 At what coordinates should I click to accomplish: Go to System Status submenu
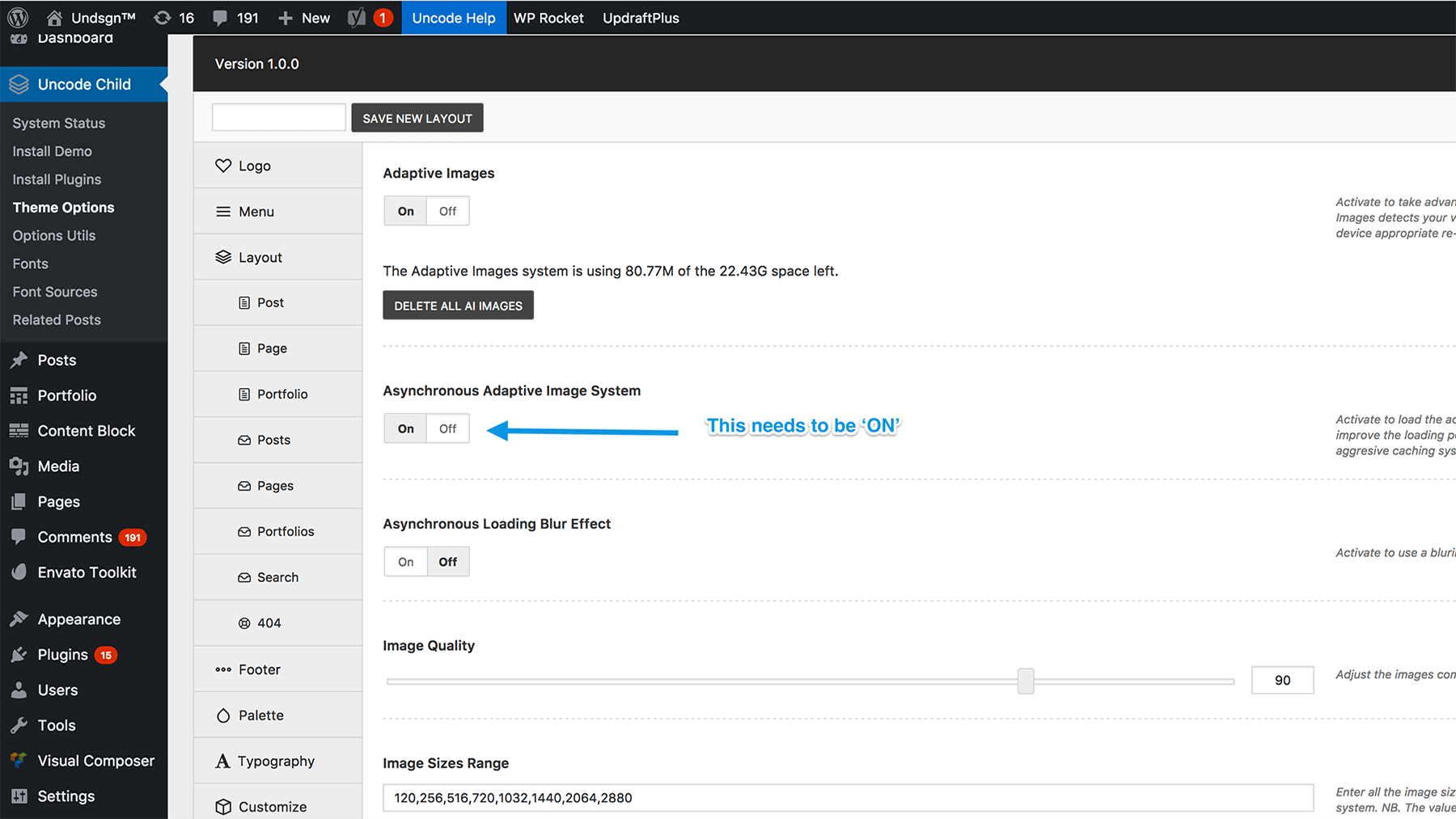click(59, 123)
